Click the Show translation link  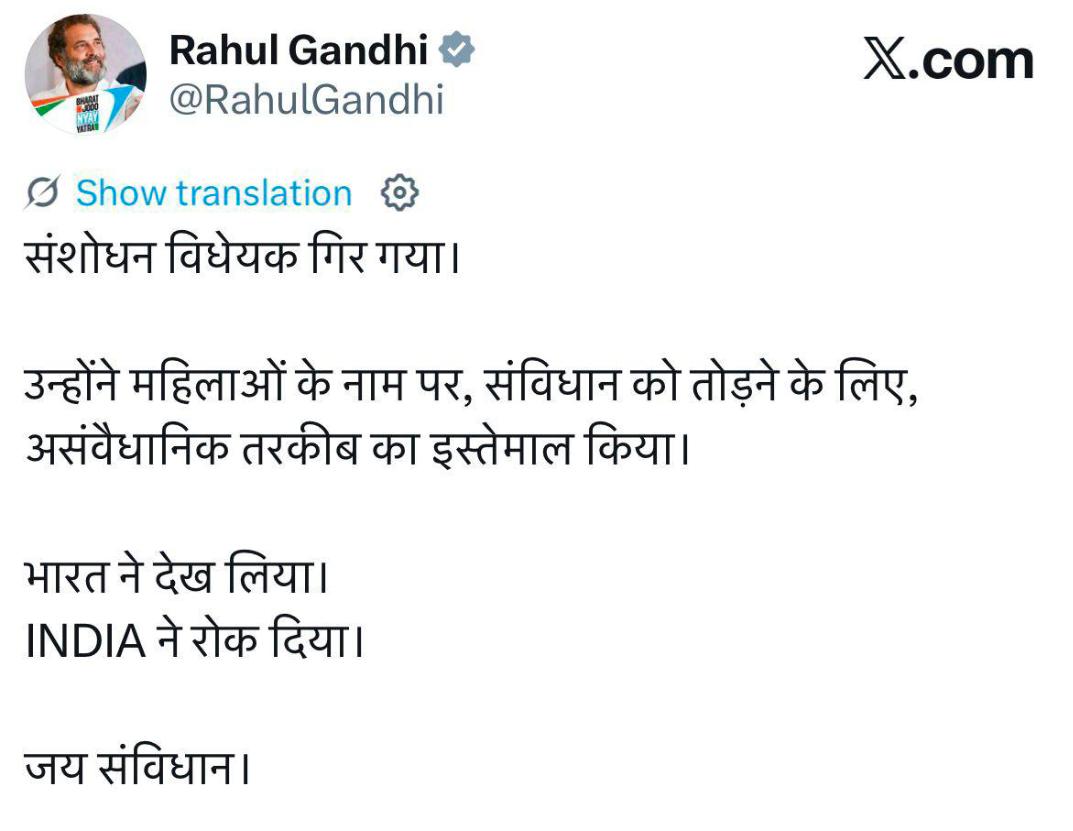point(214,193)
